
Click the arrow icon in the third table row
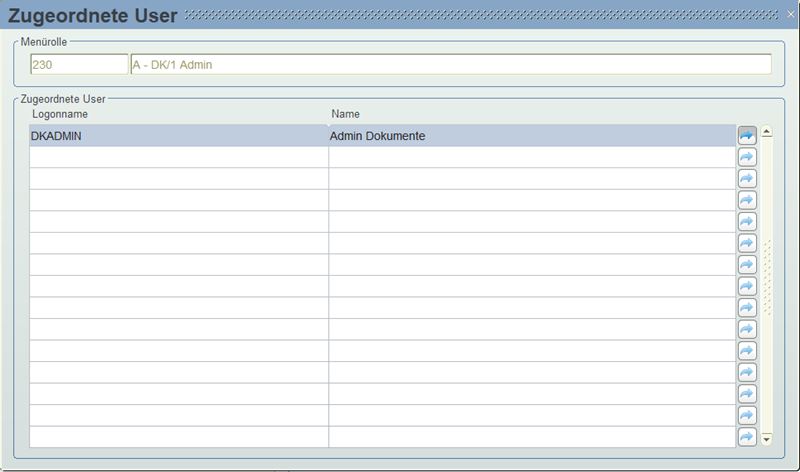747,178
